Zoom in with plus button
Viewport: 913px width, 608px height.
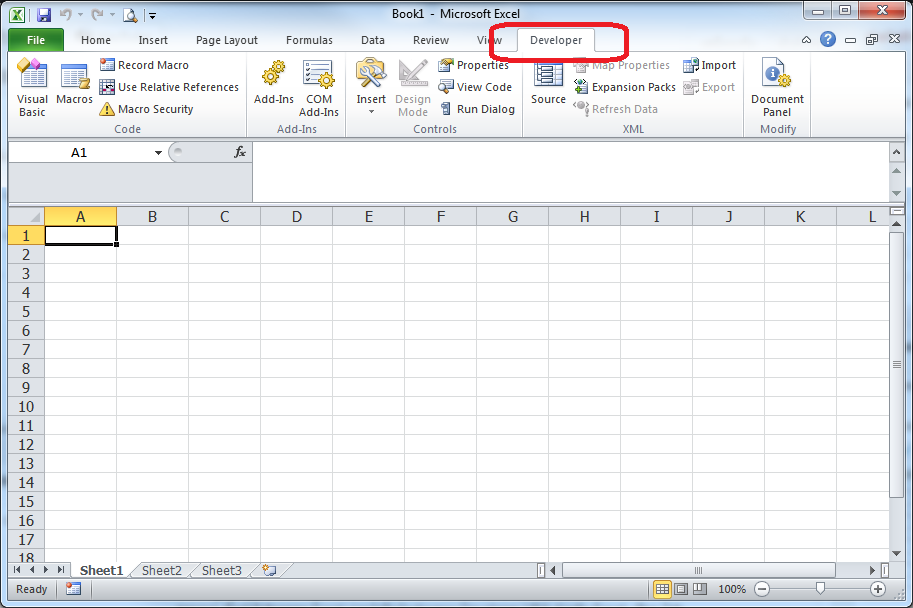(x=878, y=589)
